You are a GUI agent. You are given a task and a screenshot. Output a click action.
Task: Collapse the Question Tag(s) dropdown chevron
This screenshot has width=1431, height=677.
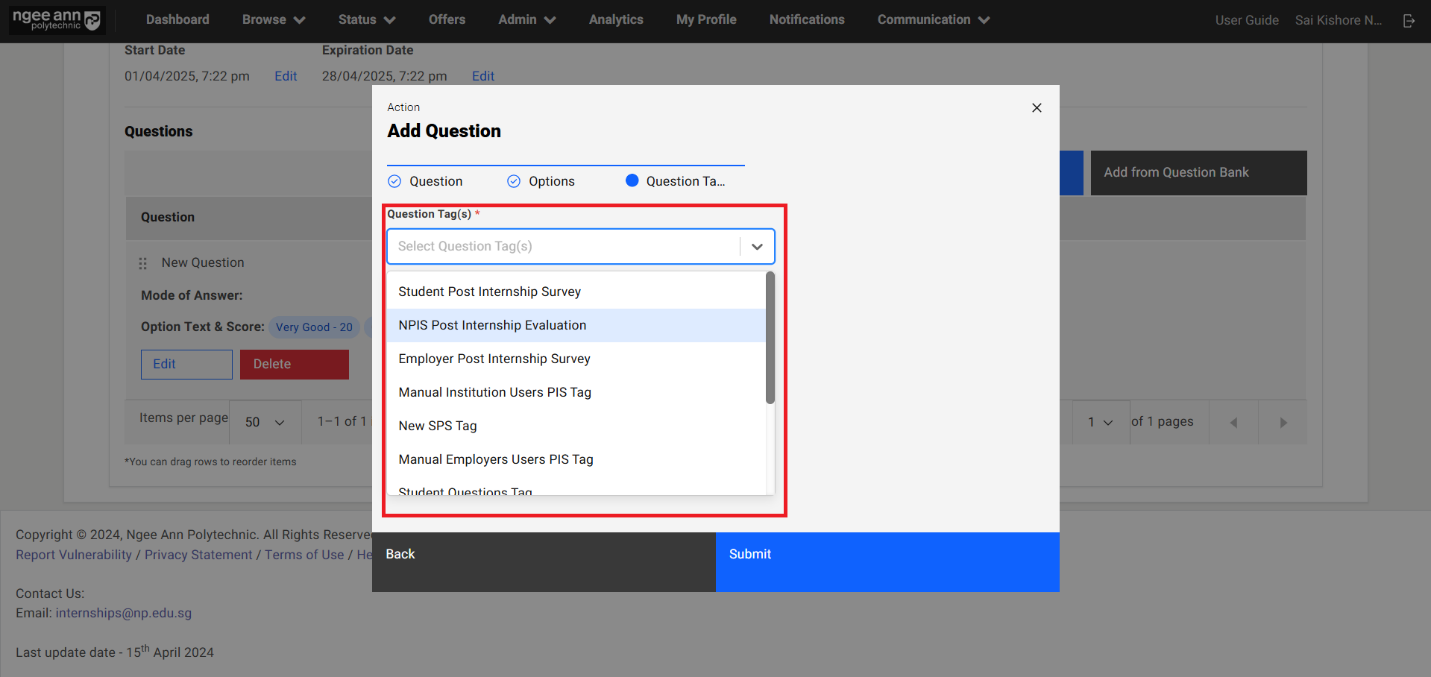[x=757, y=246]
